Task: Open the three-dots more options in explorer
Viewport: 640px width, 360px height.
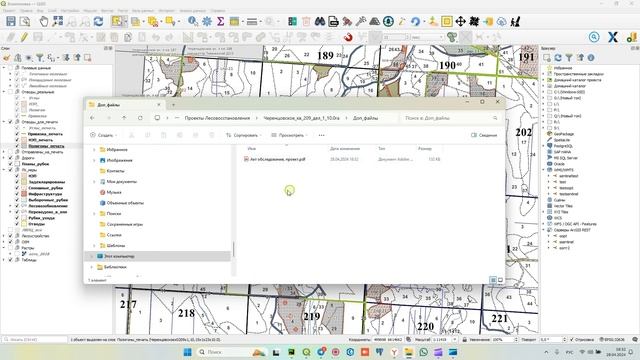Action: point(322,135)
